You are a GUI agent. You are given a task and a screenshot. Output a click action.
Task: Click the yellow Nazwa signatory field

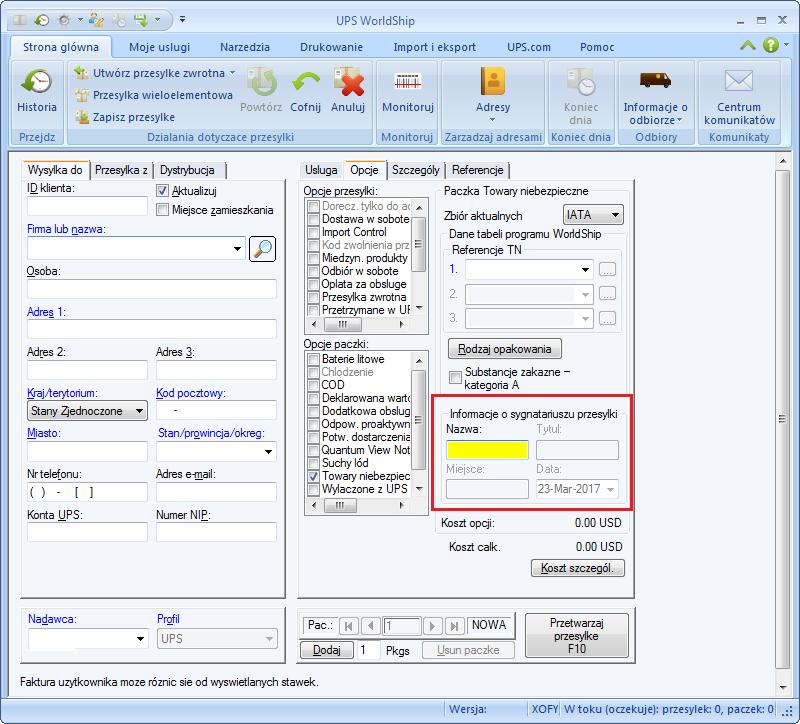click(x=487, y=450)
